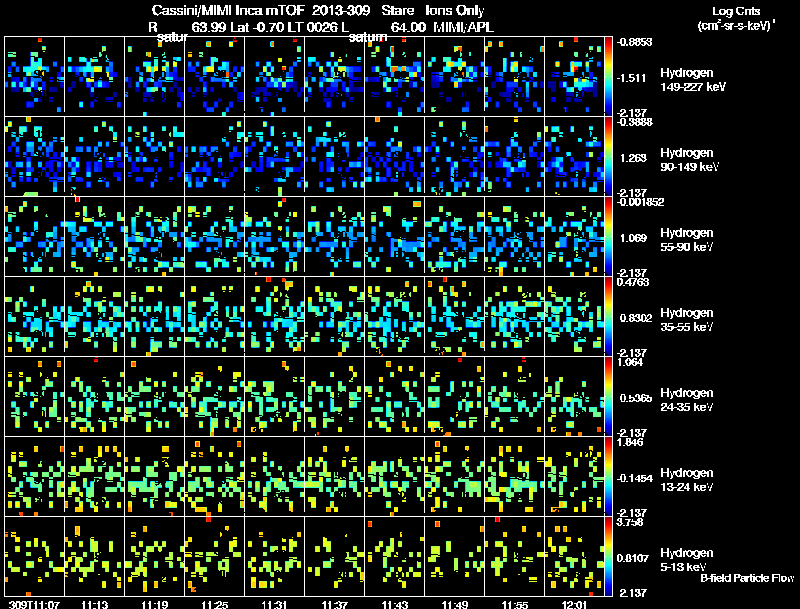Click the Cassini/MIMI Inca mTOF title
This screenshot has width=800, height=609.
tap(230, 9)
